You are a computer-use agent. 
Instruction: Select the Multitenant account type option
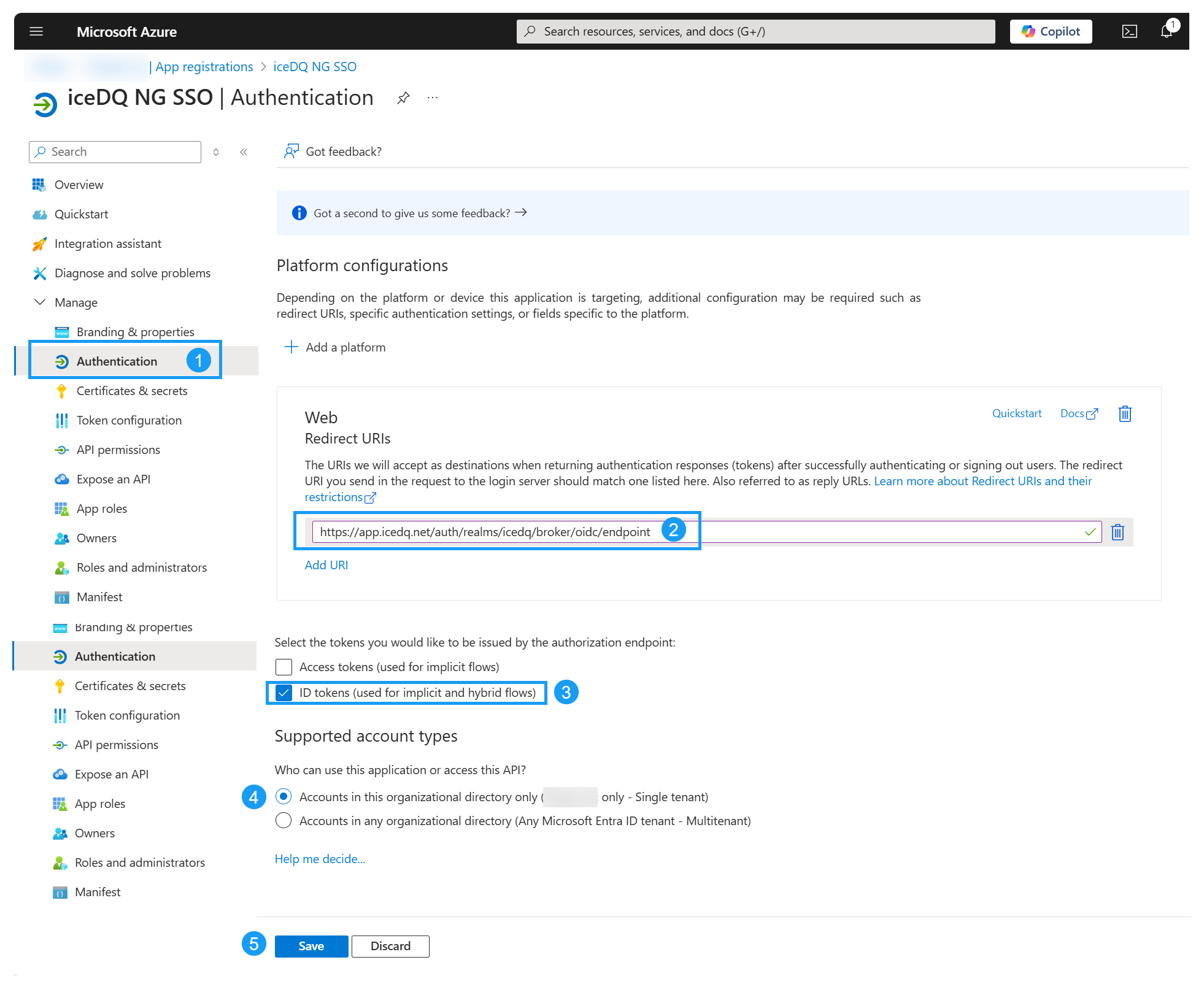[283, 820]
